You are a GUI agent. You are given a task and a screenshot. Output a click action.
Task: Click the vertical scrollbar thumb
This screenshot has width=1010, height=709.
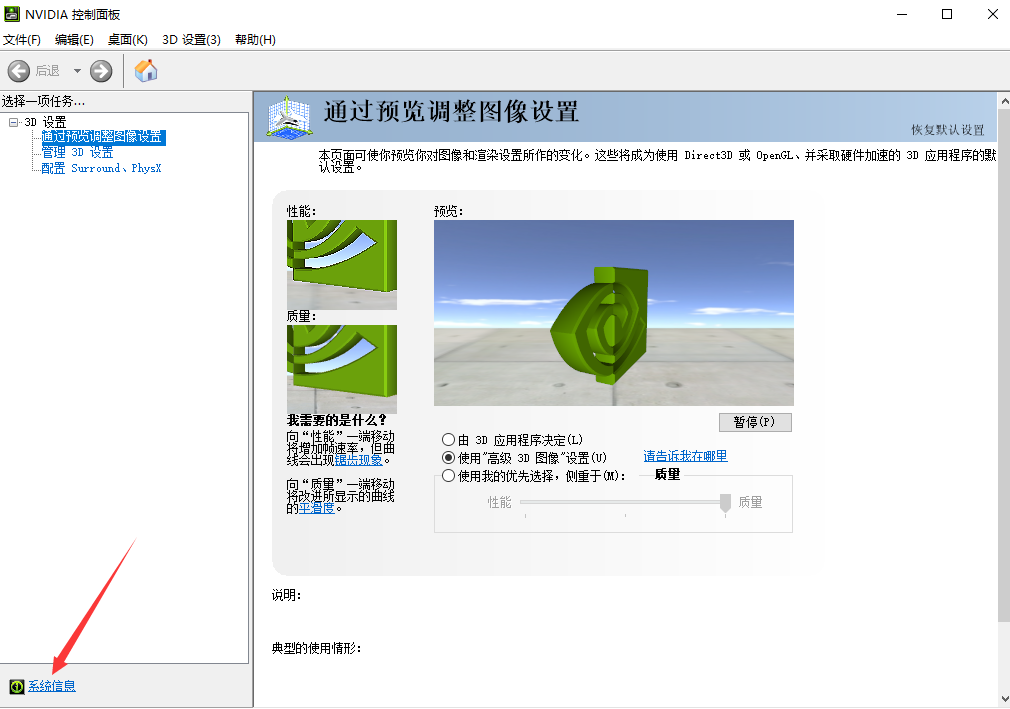1004,365
